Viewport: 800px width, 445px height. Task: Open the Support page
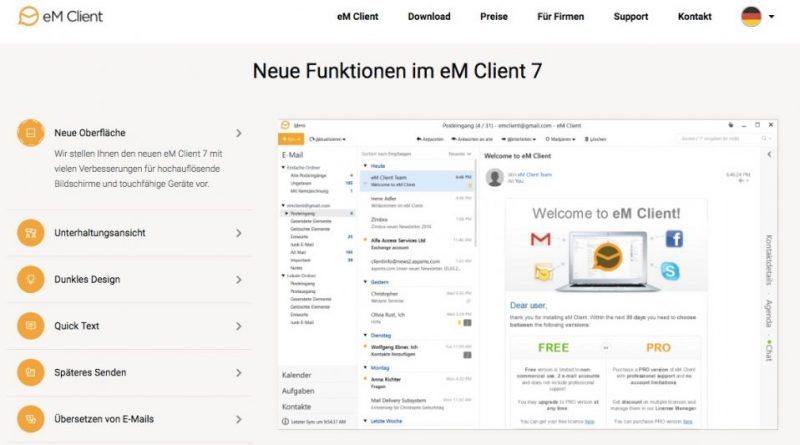pyautogui.click(x=631, y=16)
